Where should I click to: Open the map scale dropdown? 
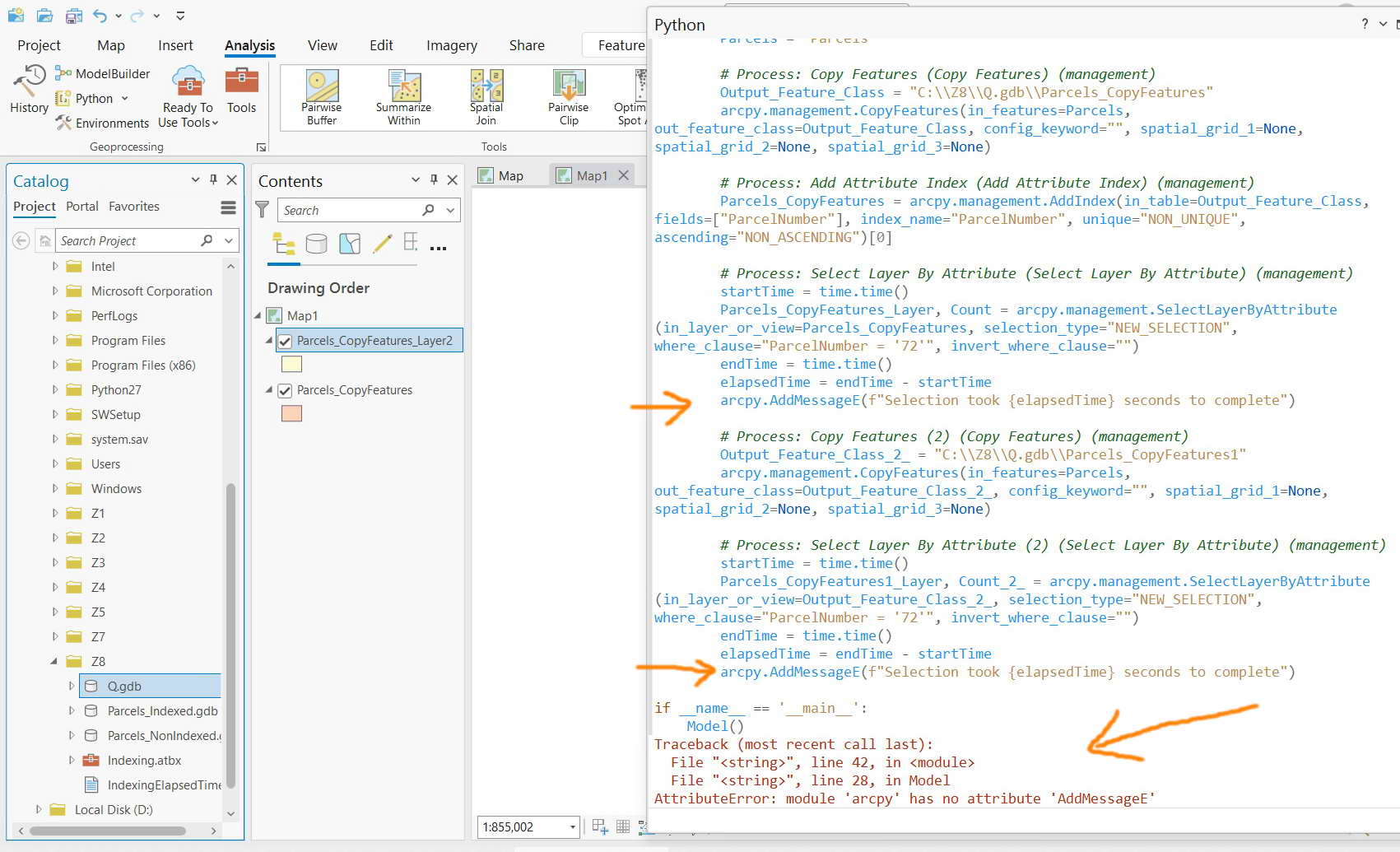[571, 826]
